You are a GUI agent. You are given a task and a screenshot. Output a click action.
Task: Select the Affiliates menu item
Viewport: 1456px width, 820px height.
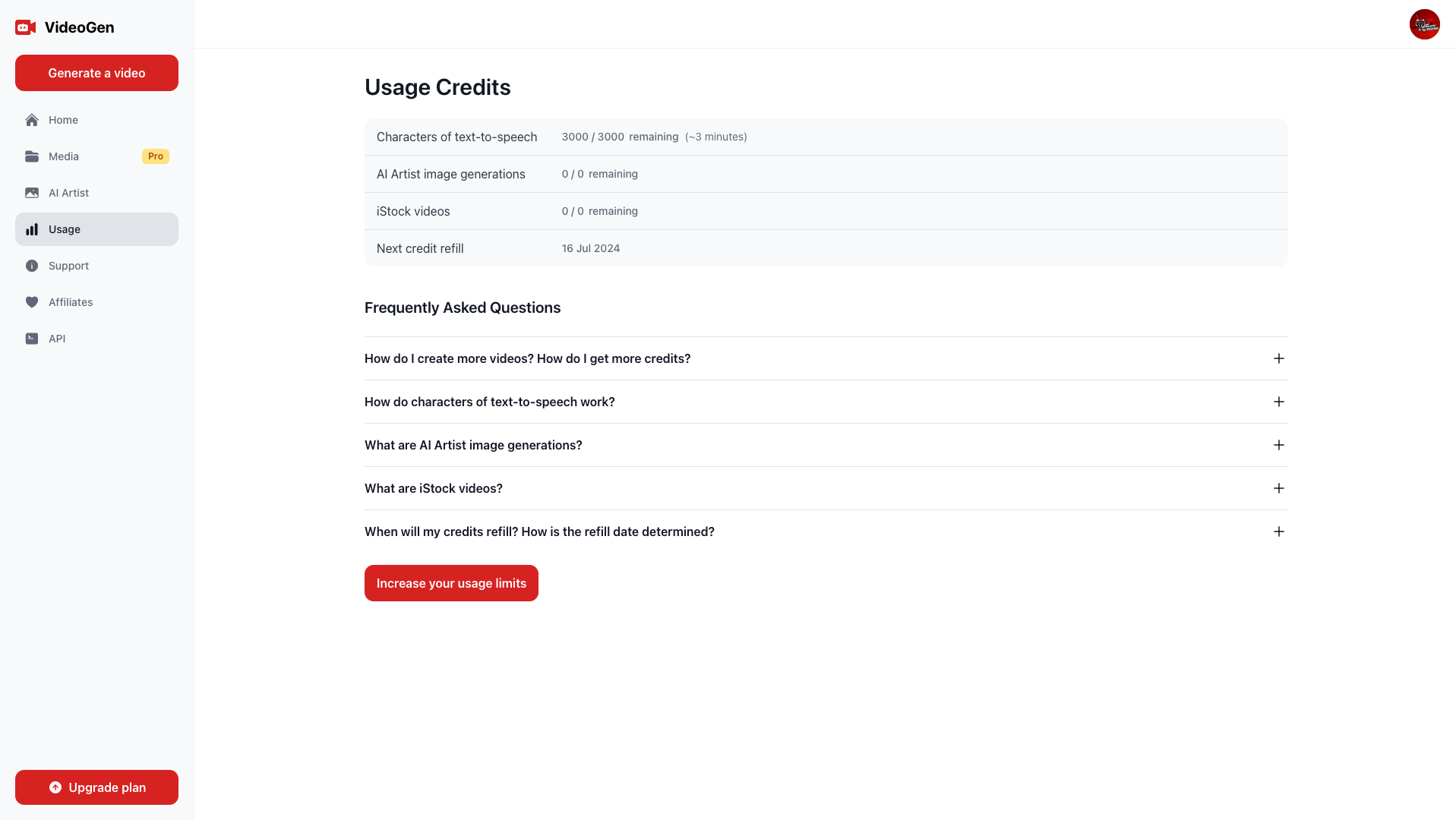71,302
